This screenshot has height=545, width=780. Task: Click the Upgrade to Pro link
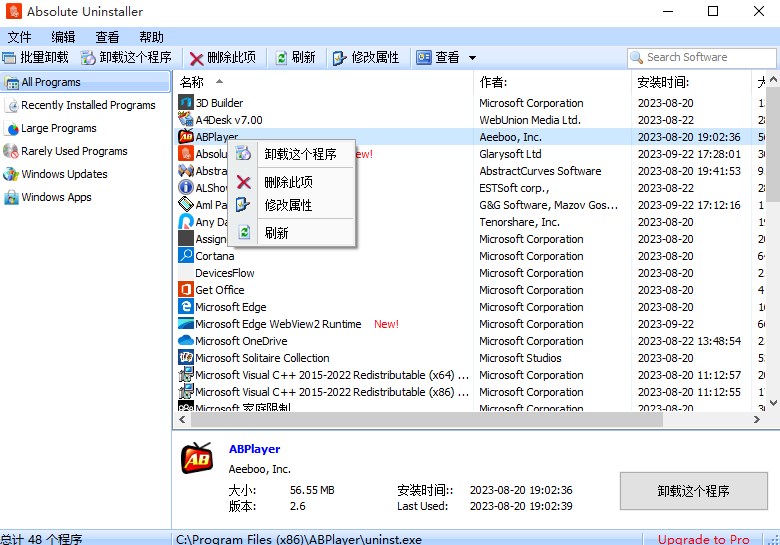click(x=704, y=539)
